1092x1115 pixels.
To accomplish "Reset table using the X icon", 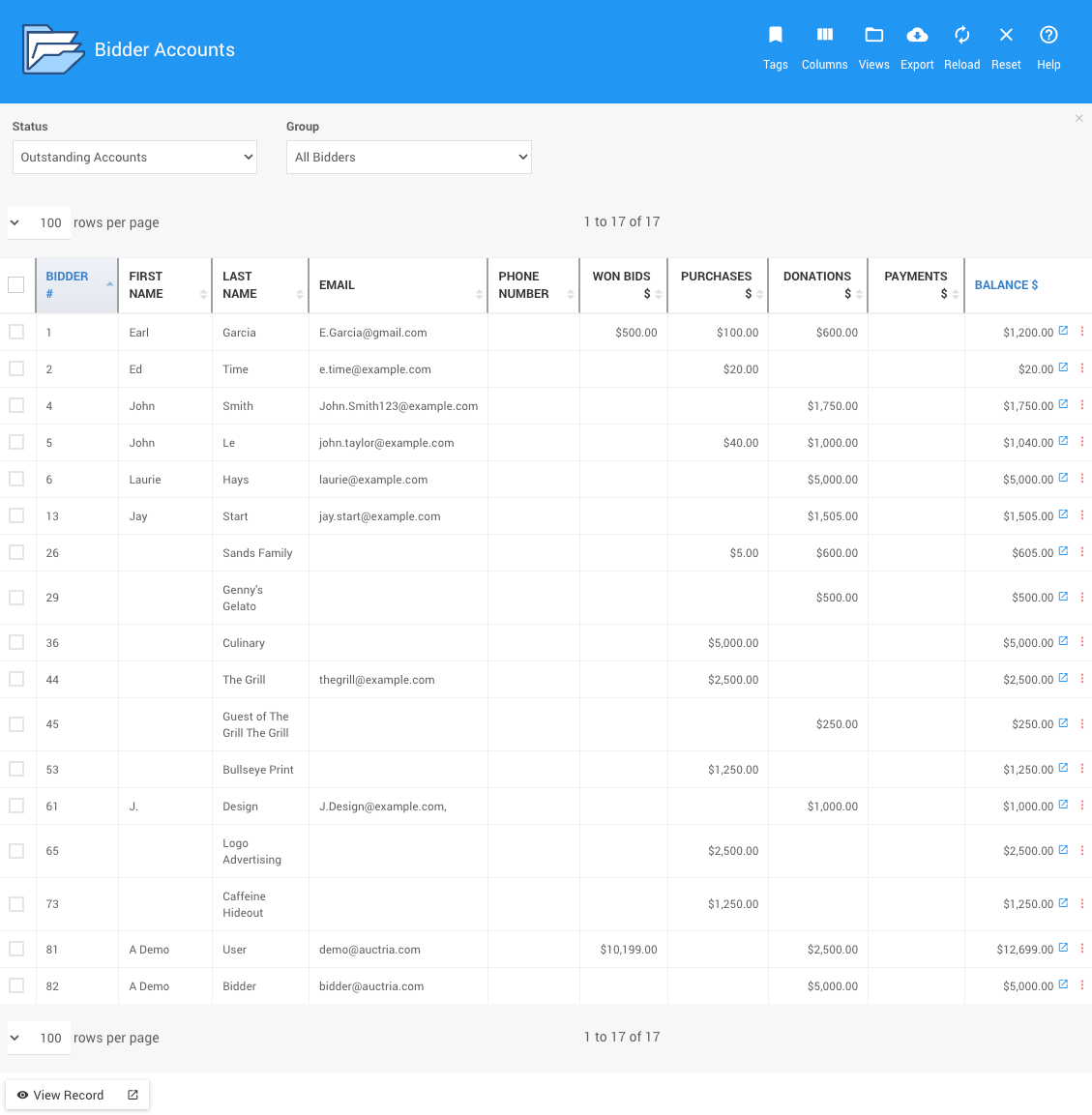I will pos(1006,36).
